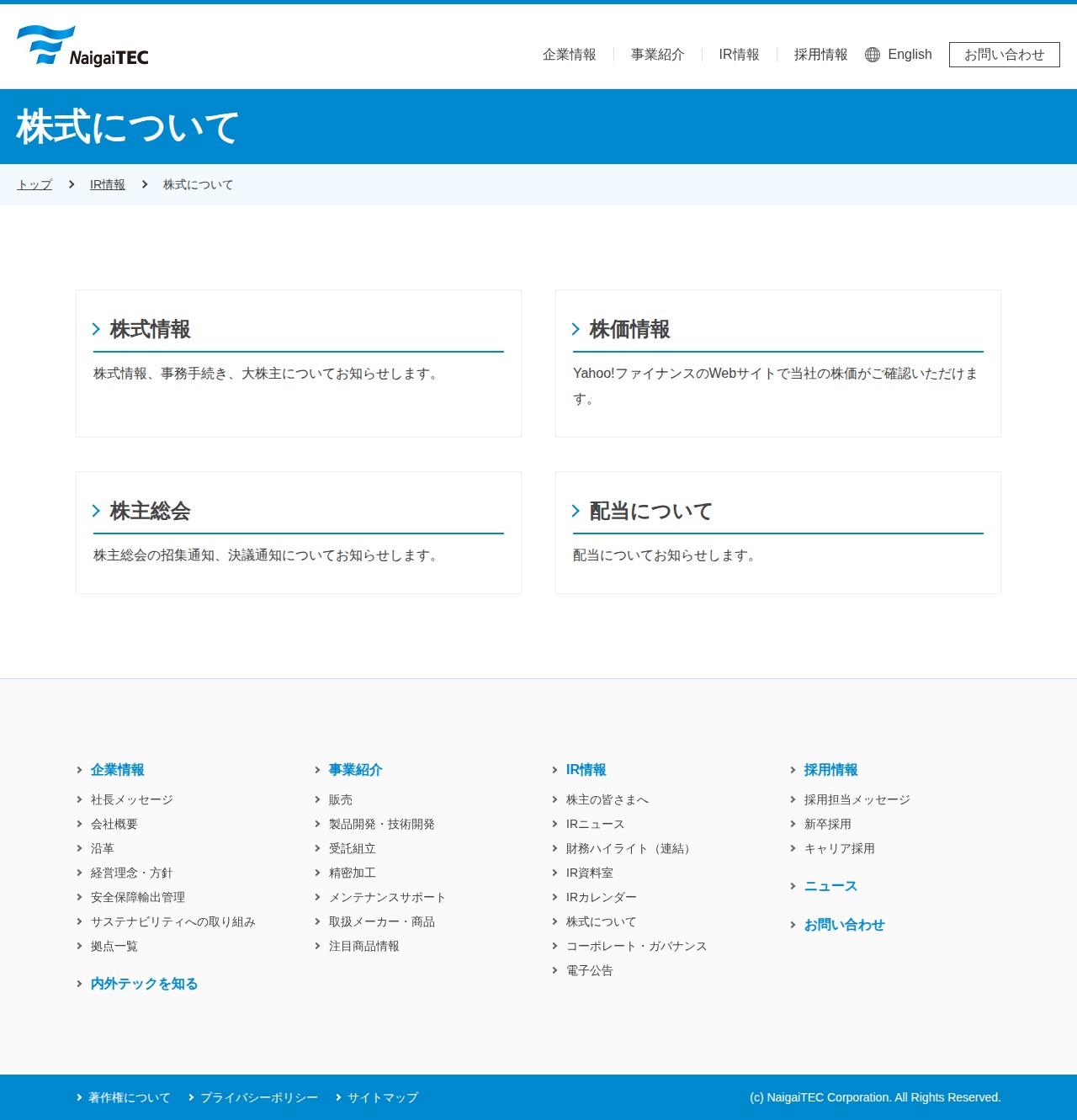Viewport: 1077px width, 1120px height.
Task: Open 株式について in the footer
Action: click(x=602, y=921)
